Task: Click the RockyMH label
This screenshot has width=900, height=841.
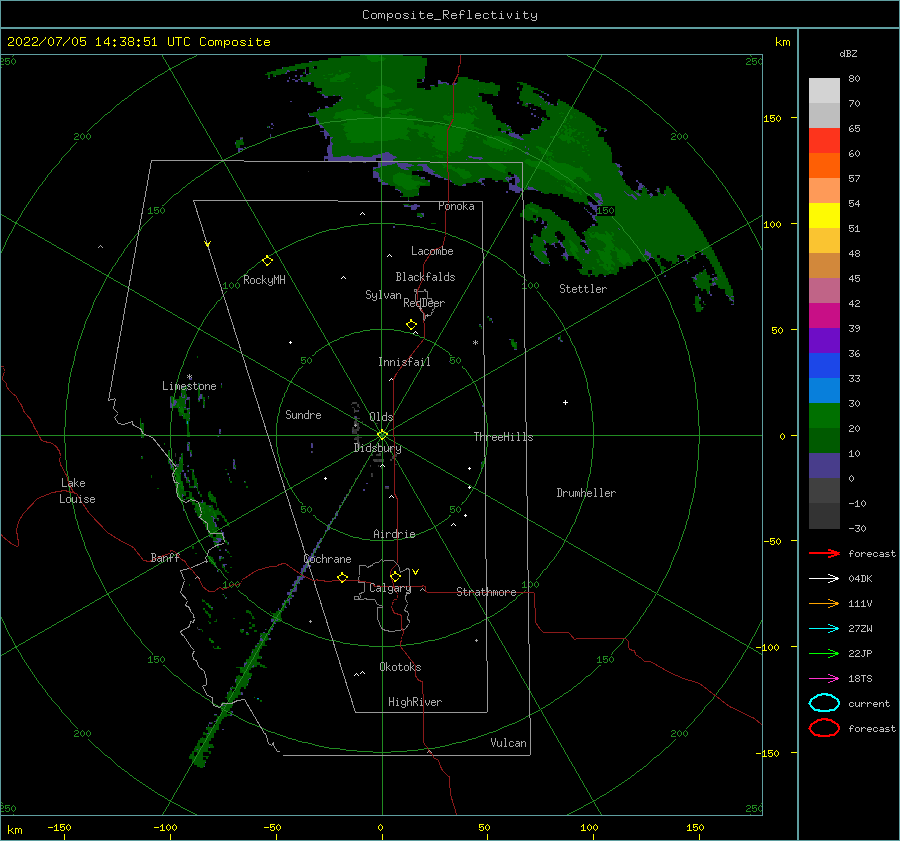Action: 264,280
